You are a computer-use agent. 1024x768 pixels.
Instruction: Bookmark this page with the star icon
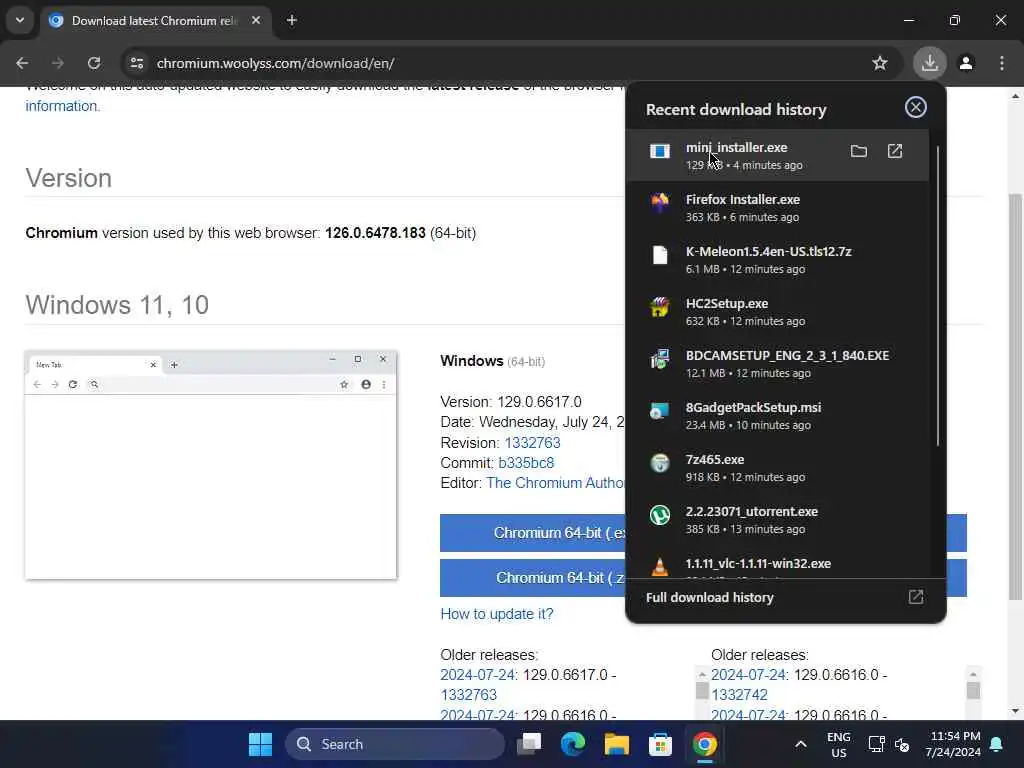tap(880, 63)
